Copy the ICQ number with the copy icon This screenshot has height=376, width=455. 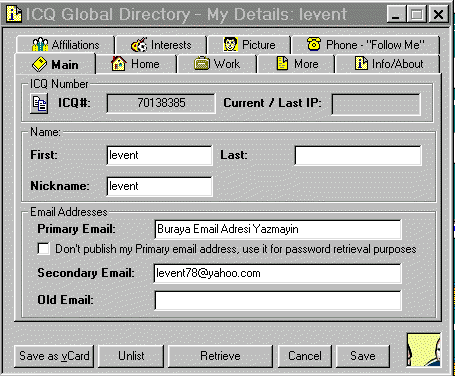(39, 103)
